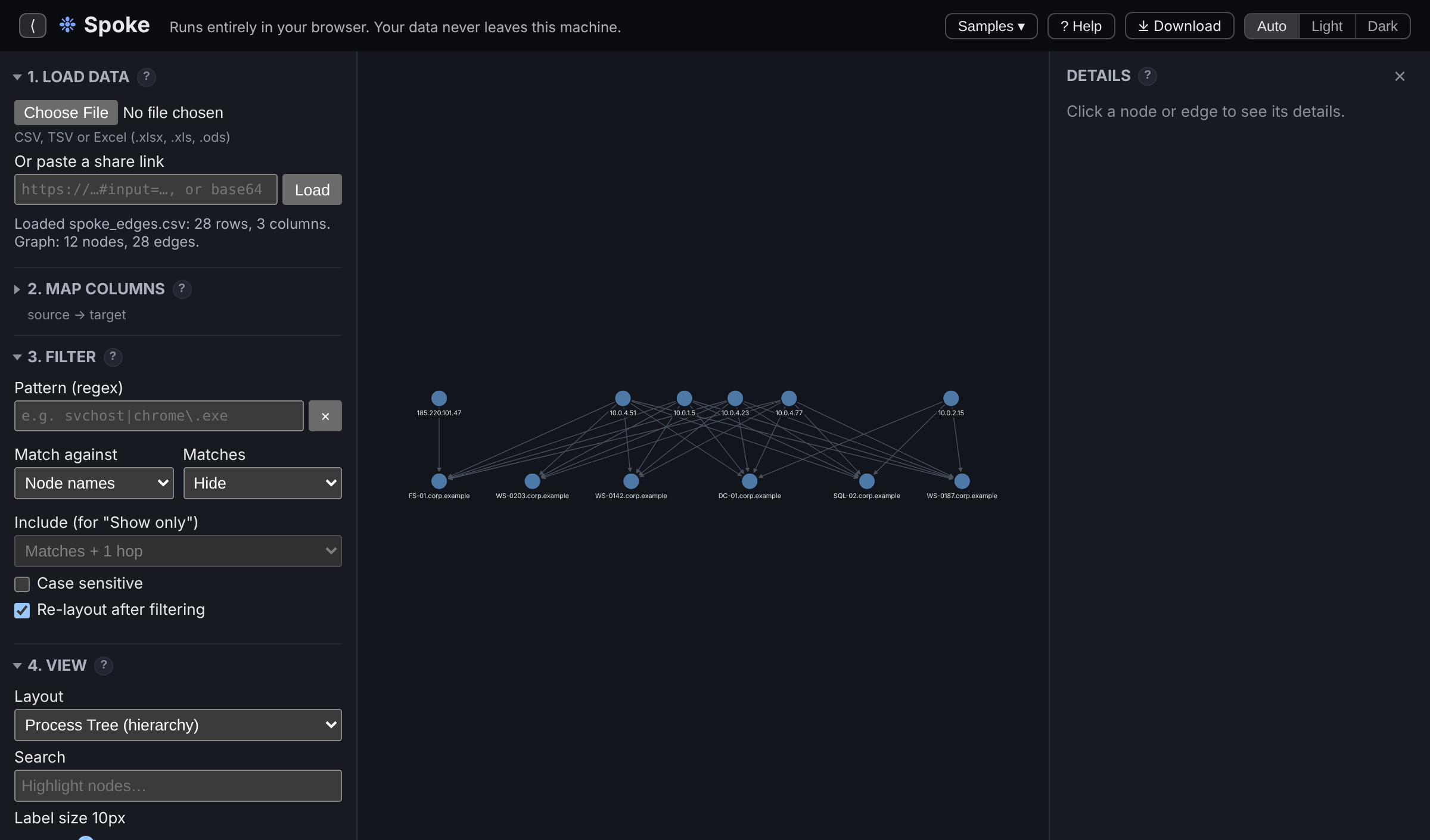Select the 10.0.2.15 graph node
This screenshot has height=840, width=1430.
pos(951,398)
